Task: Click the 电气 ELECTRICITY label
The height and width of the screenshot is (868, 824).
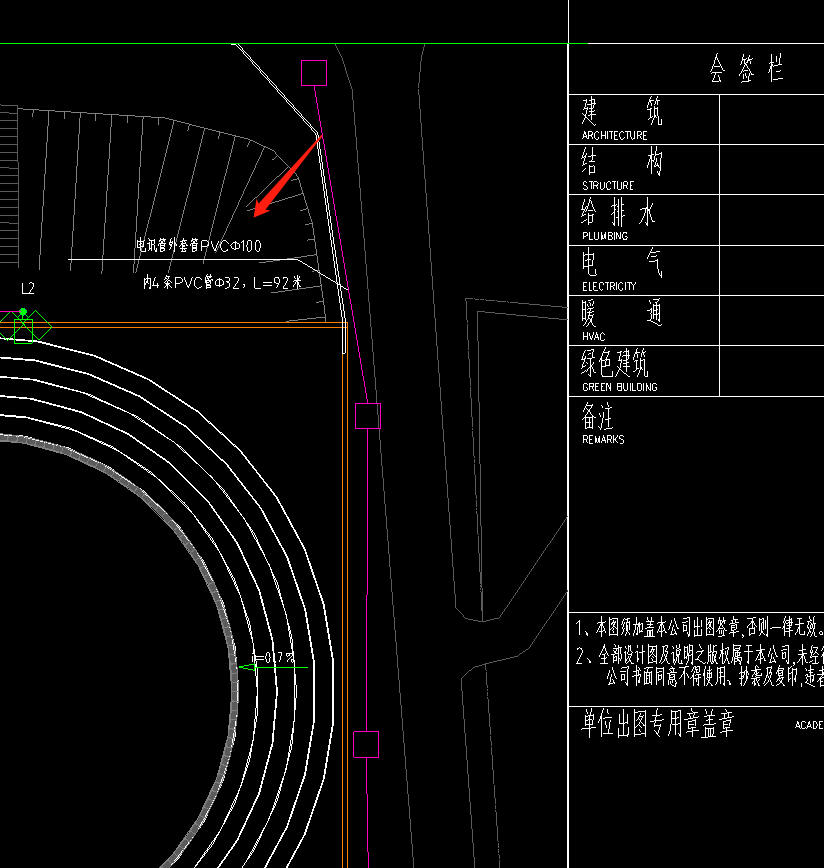Action: (621, 270)
